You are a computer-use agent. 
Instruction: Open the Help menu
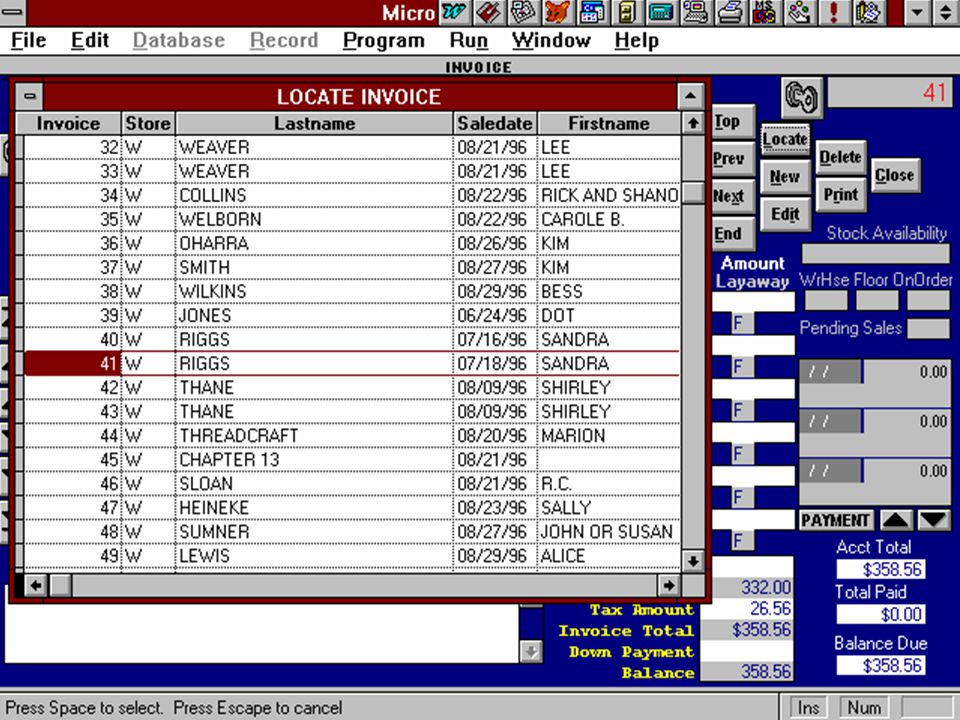636,40
